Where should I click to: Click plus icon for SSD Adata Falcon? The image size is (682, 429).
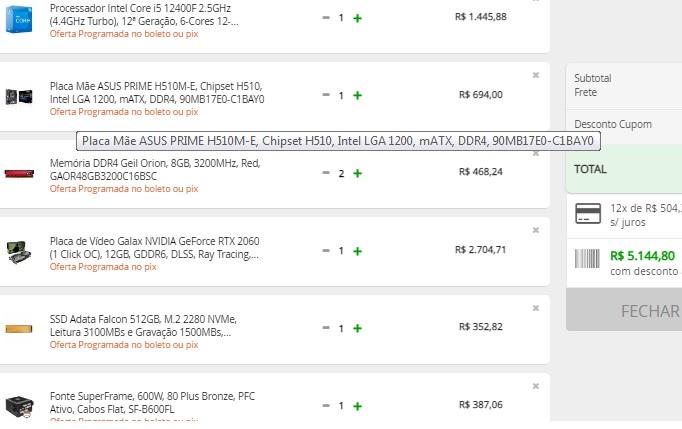[x=357, y=328]
